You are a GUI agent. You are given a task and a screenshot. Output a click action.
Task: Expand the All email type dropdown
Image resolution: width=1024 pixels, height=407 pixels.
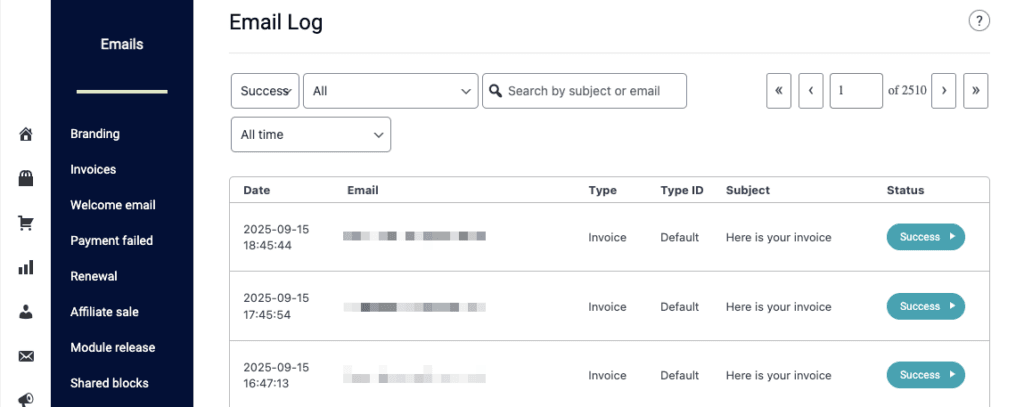[391, 91]
